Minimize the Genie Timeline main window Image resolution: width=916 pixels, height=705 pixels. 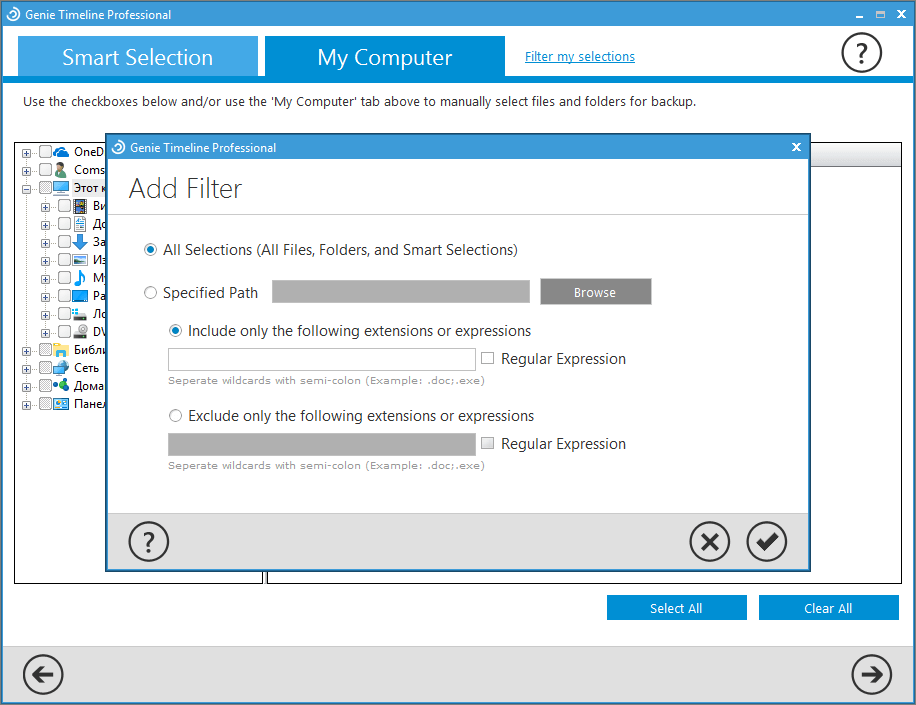(x=859, y=15)
